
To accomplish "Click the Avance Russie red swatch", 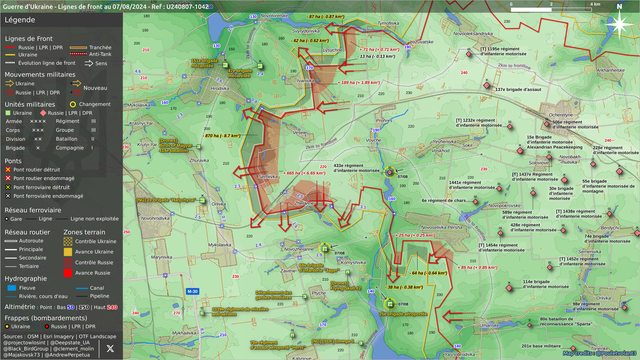I will coord(68,273).
